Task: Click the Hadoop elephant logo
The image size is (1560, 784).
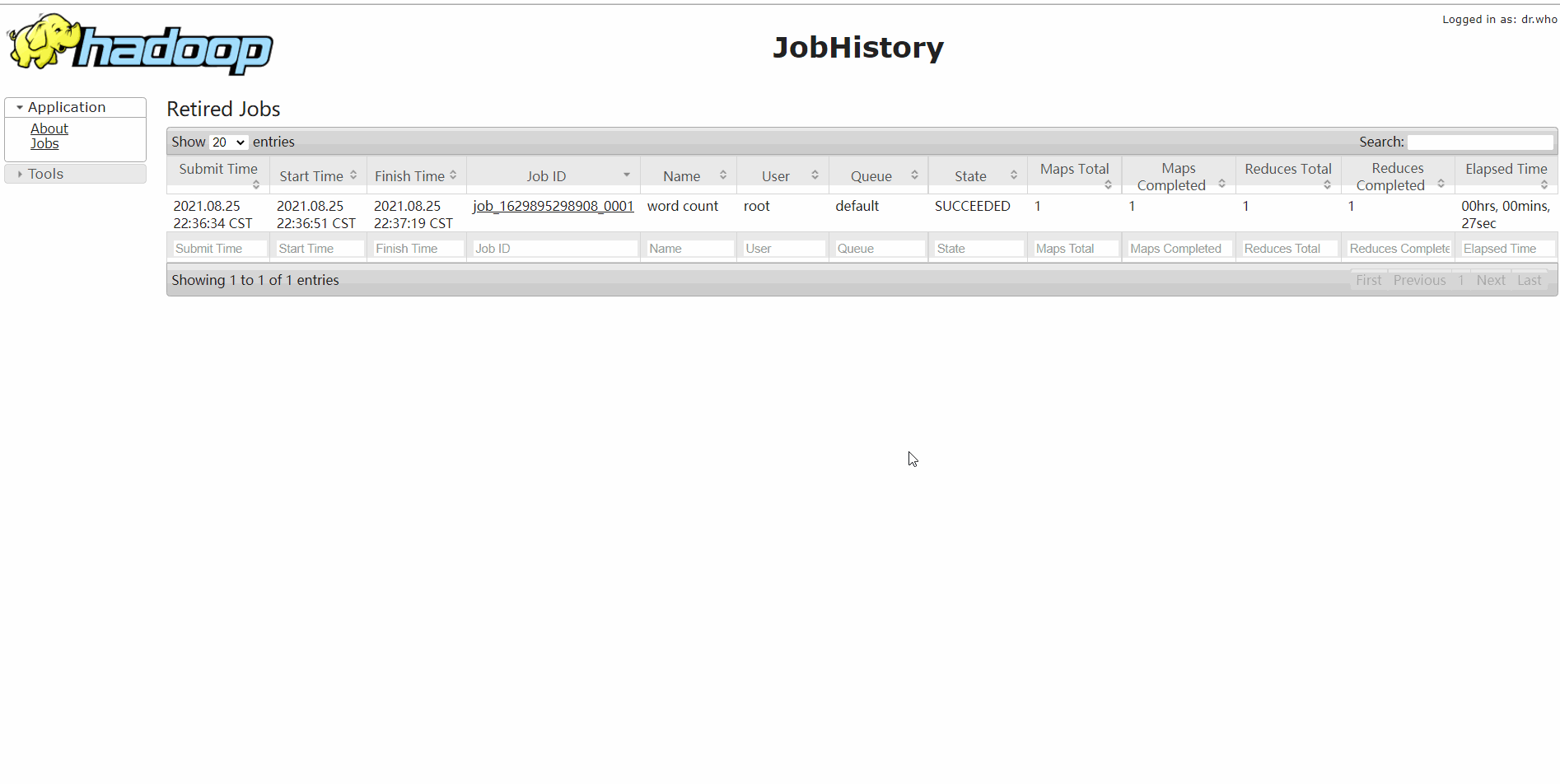Action: 140,44
